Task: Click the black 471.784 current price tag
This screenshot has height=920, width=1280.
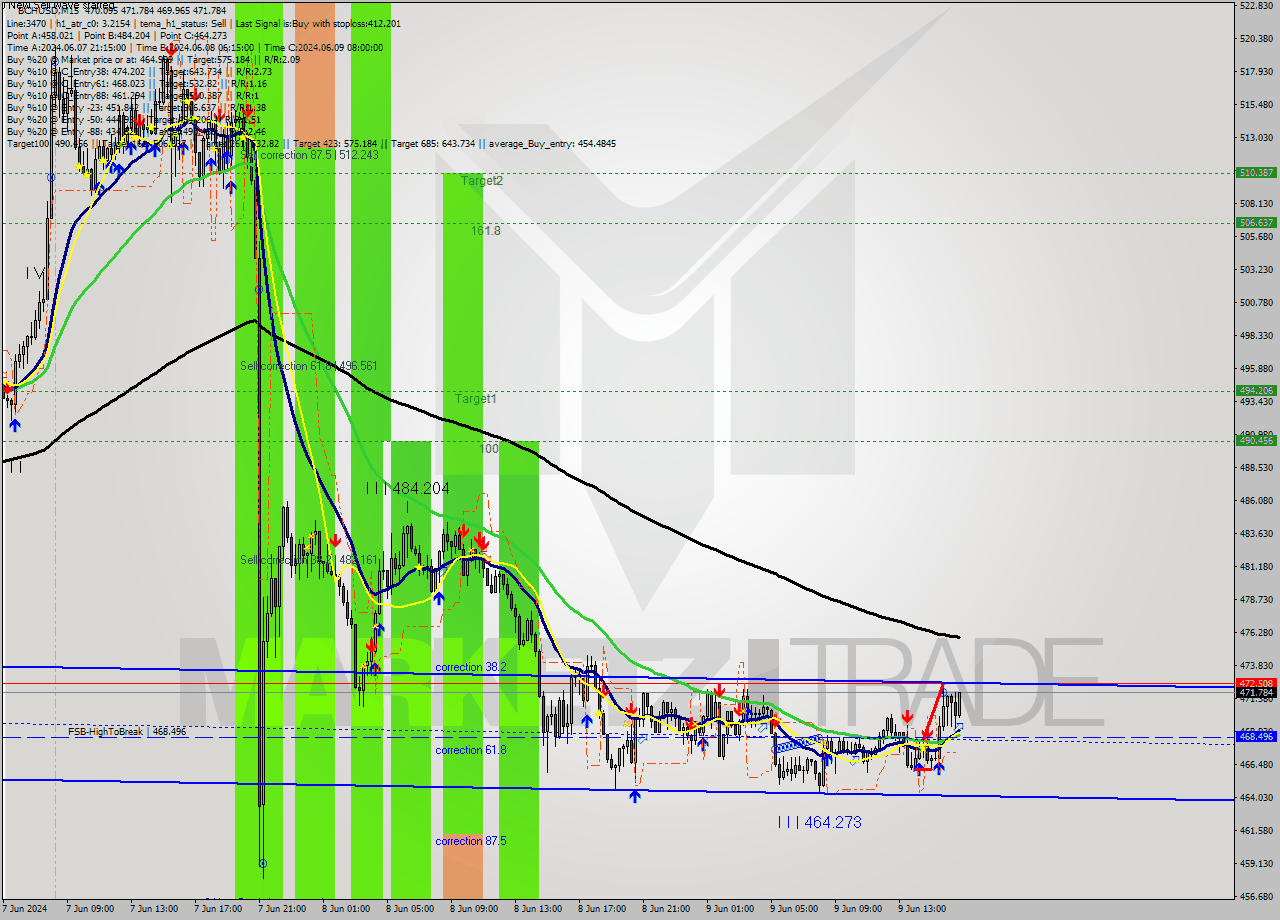Action: [x=1256, y=692]
